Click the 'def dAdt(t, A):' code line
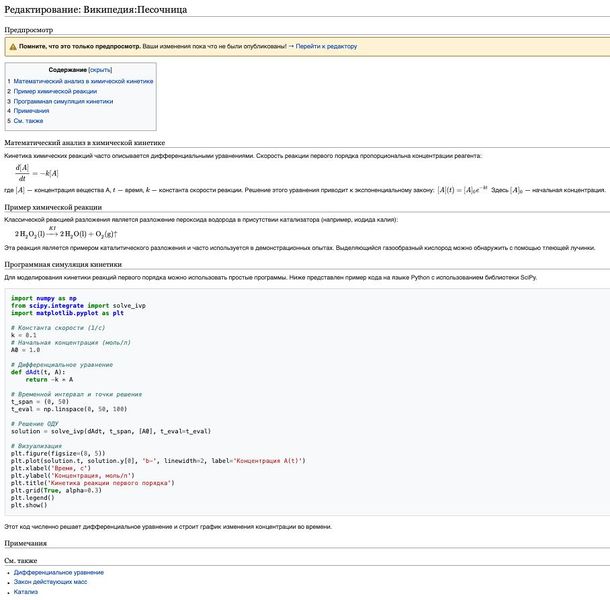 pos(38,372)
